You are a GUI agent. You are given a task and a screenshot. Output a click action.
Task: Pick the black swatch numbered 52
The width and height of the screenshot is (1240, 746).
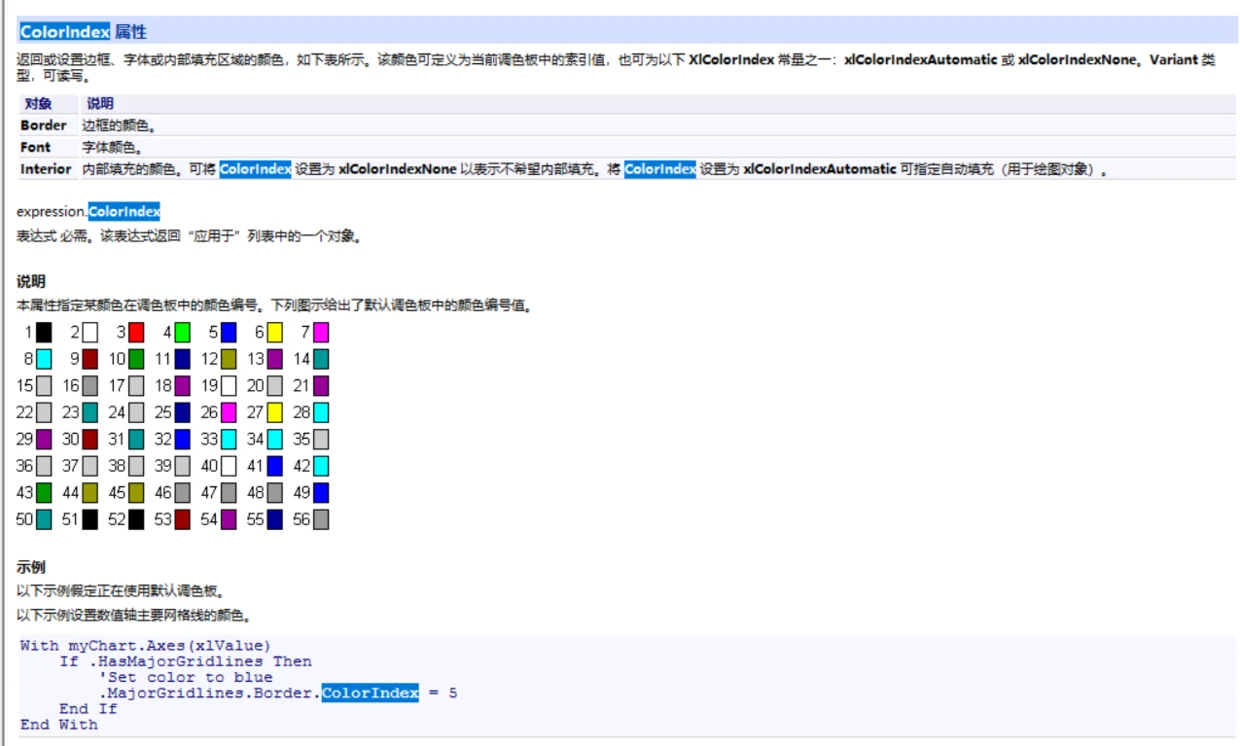coord(136,520)
